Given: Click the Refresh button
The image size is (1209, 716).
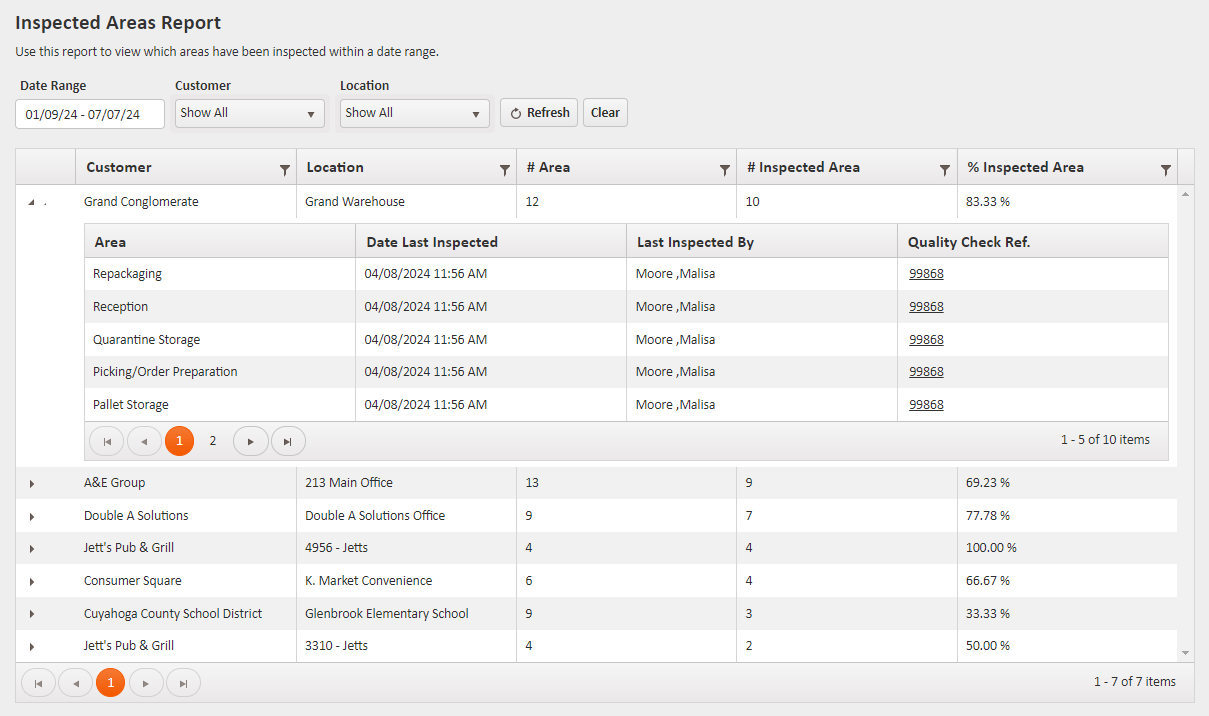Looking at the screenshot, I should 538,112.
